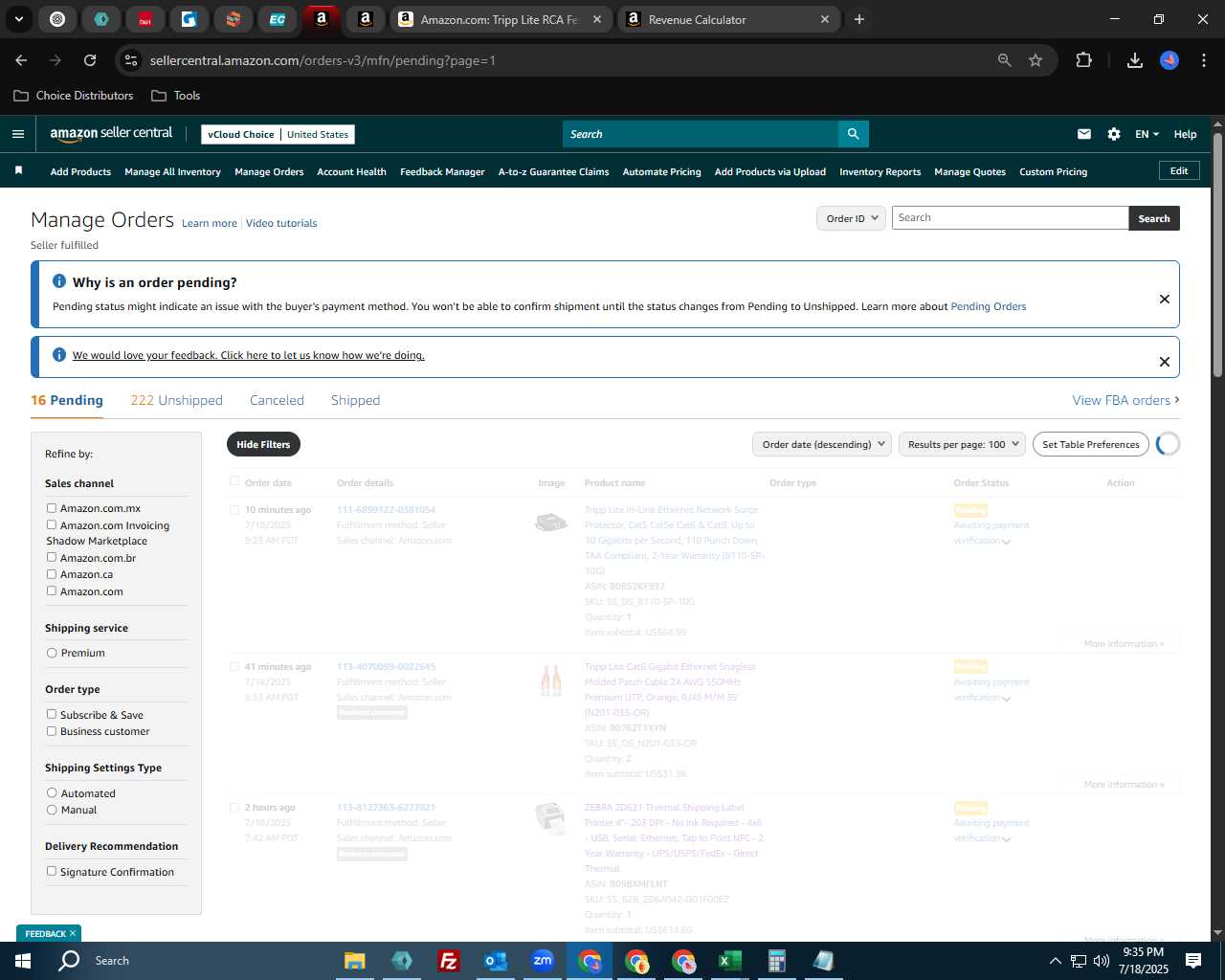This screenshot has width=1225, height=980.
Task: Click the bookmark icon in favorites bar
Action: pyautogui.click(x=18, y=170)
